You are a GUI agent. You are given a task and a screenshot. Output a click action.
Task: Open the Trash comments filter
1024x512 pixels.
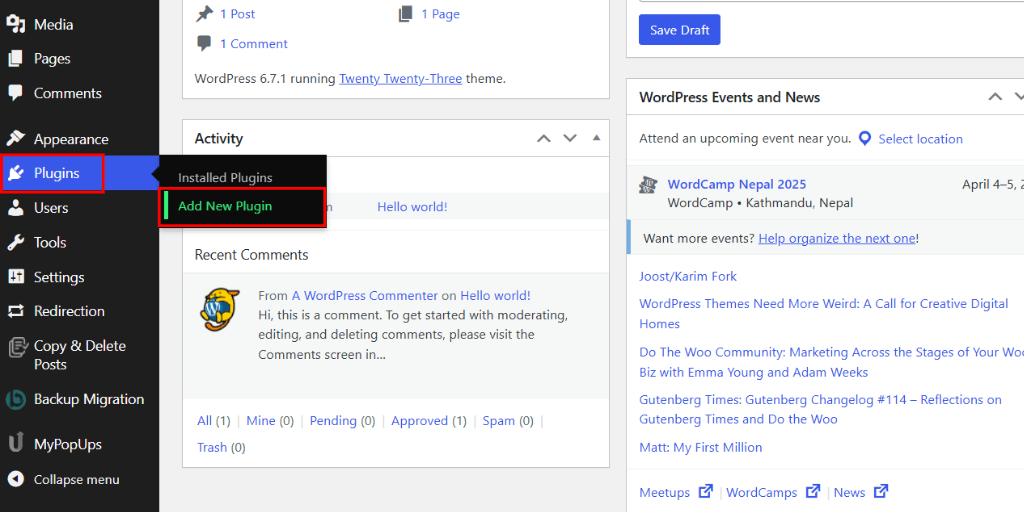(x=212, y=447)
